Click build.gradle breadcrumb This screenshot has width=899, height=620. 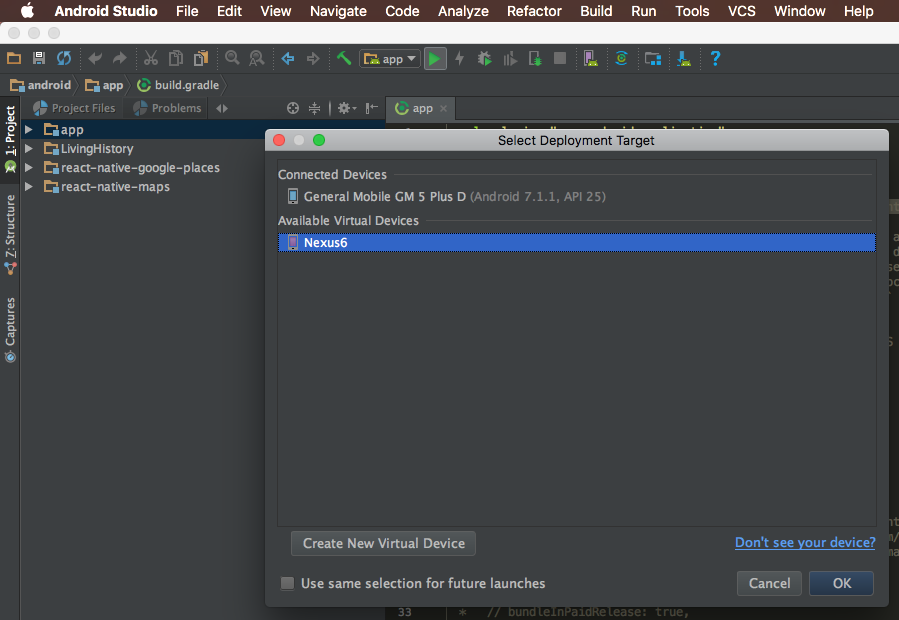pos(178,85)
